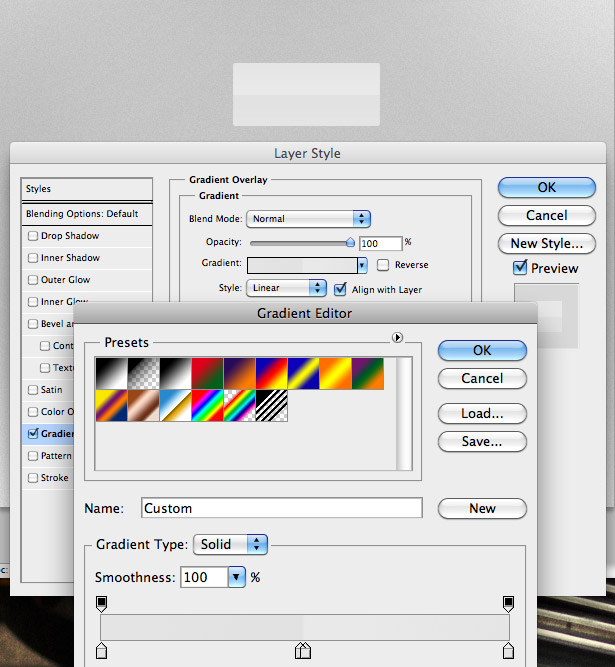Viewport: 615px width, 667px height.
Task: Select the chrome gradient preset
Action: coord(176,405)
